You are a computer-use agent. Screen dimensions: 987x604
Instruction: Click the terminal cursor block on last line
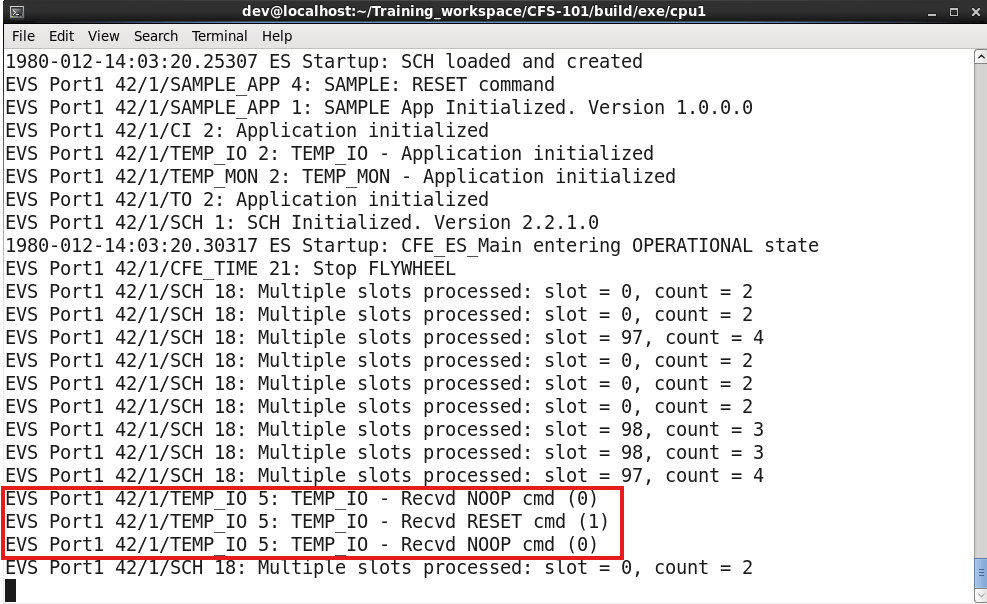coord(11,591)
